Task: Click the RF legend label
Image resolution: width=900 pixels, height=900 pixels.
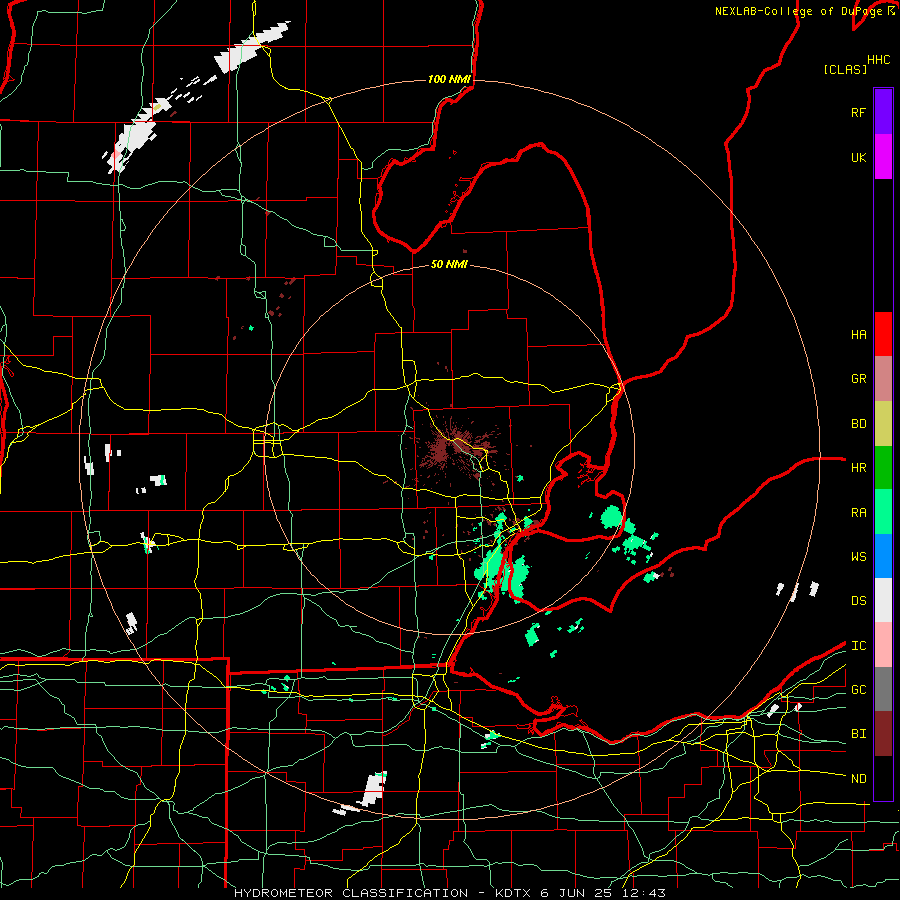Action: [859, 112]
